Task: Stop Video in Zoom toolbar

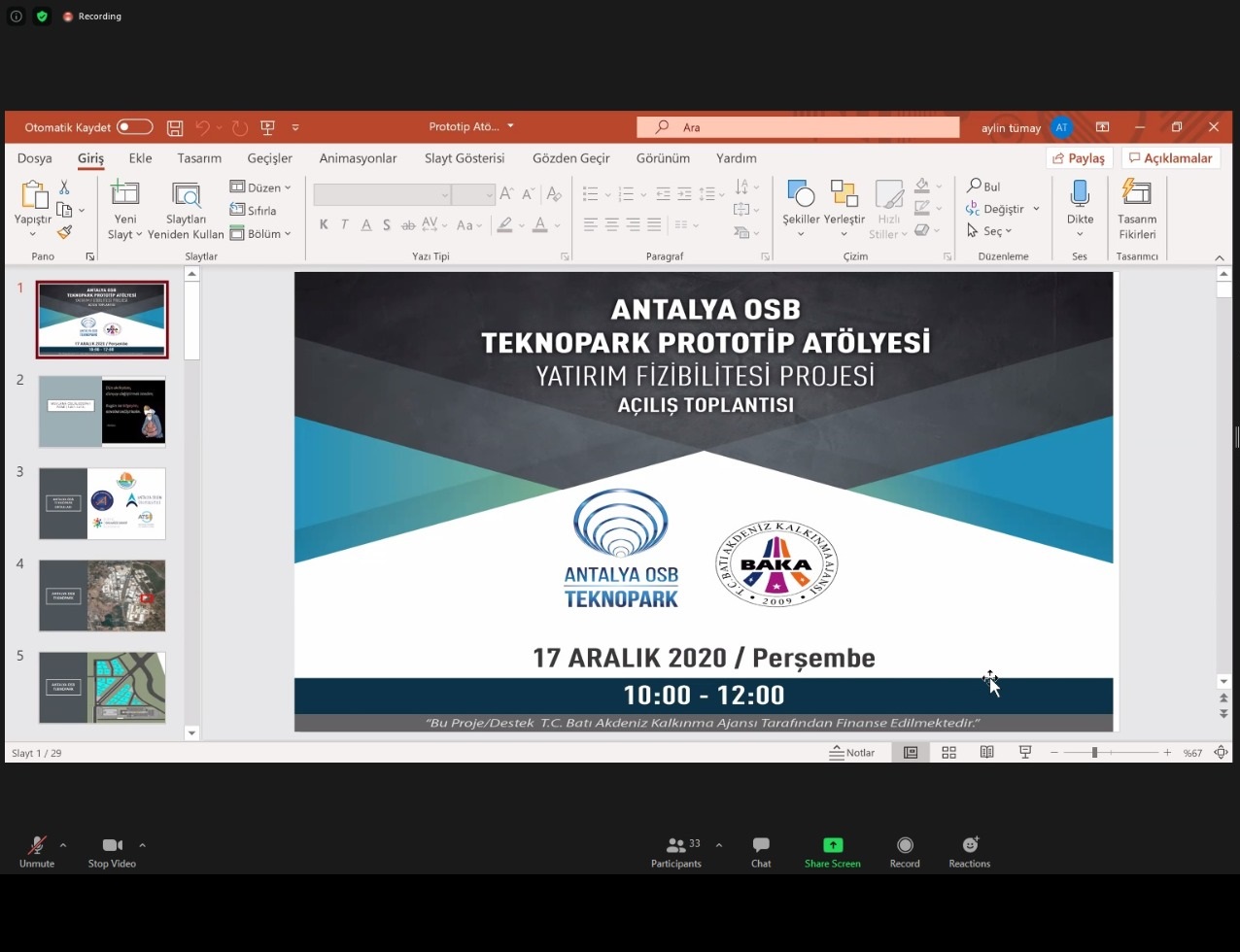Action: (112, 852)
